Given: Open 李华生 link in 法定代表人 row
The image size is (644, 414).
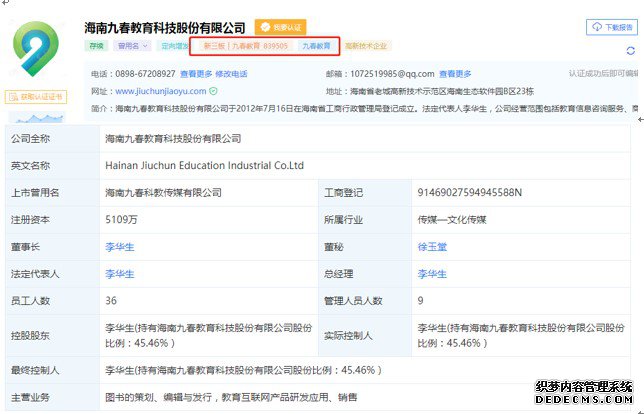Looking at the screenshot, I should [x=120, y=274].
